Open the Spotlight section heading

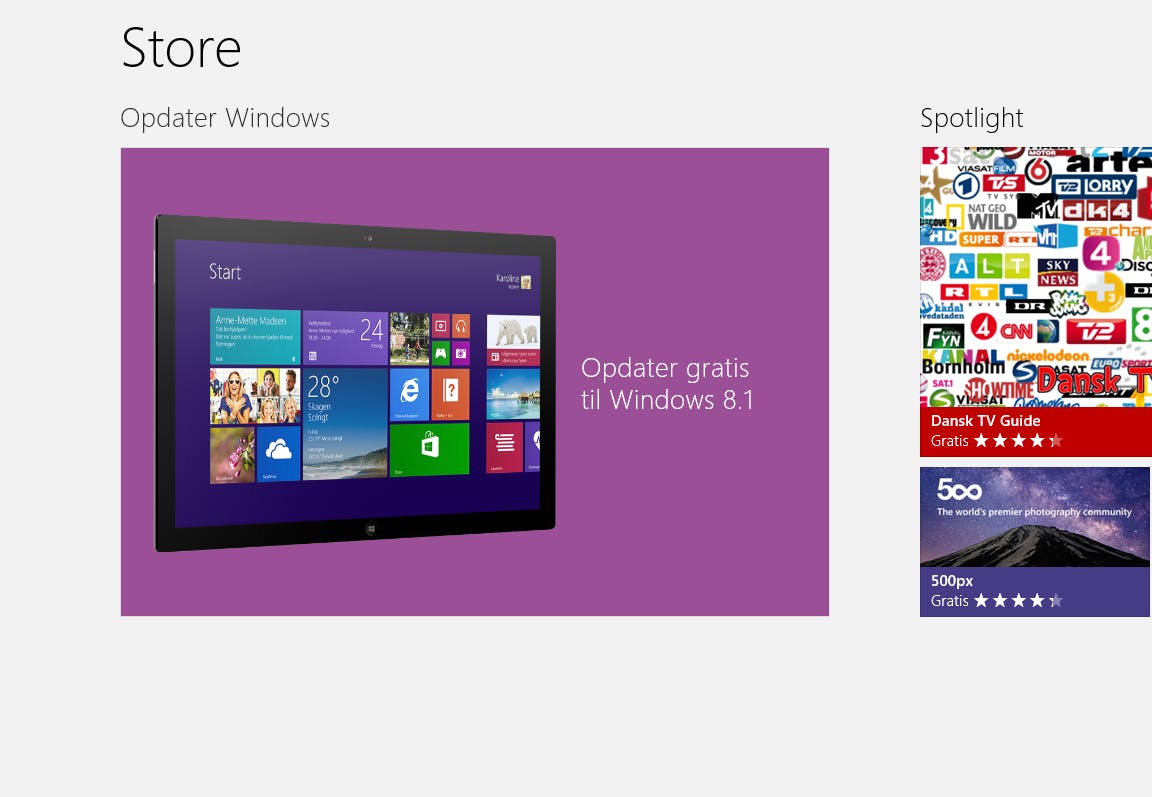click(971, 118)
